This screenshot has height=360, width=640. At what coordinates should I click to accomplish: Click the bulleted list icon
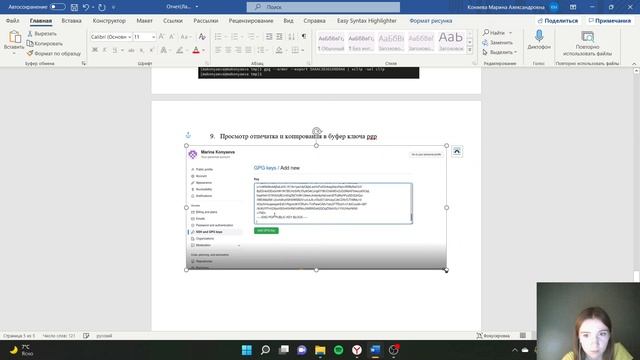point(218,37)
